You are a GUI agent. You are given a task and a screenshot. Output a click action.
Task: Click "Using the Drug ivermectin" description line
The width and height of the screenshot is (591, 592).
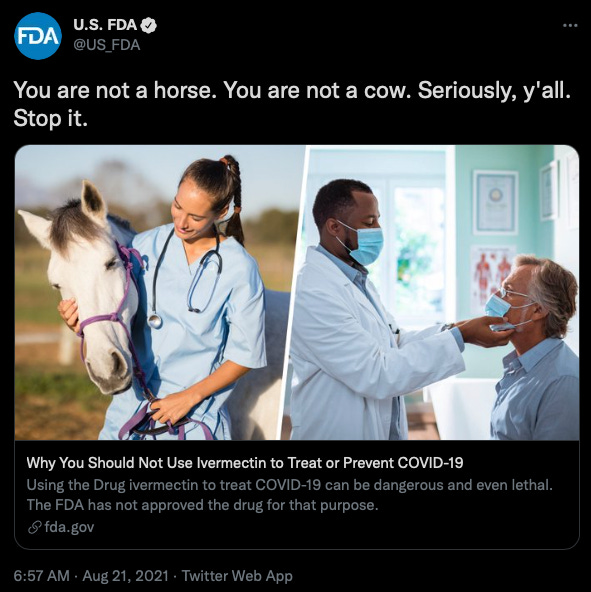[289, 485]
